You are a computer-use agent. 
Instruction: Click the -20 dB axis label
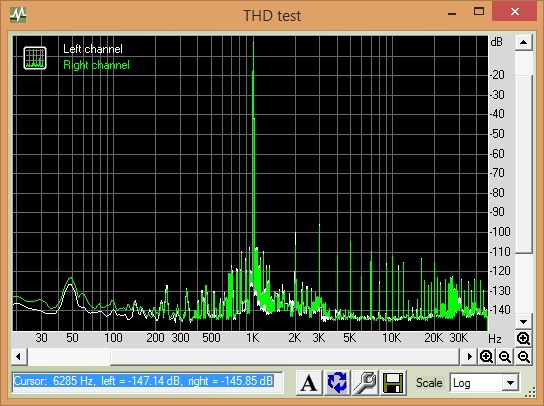(x=497, y=75)
